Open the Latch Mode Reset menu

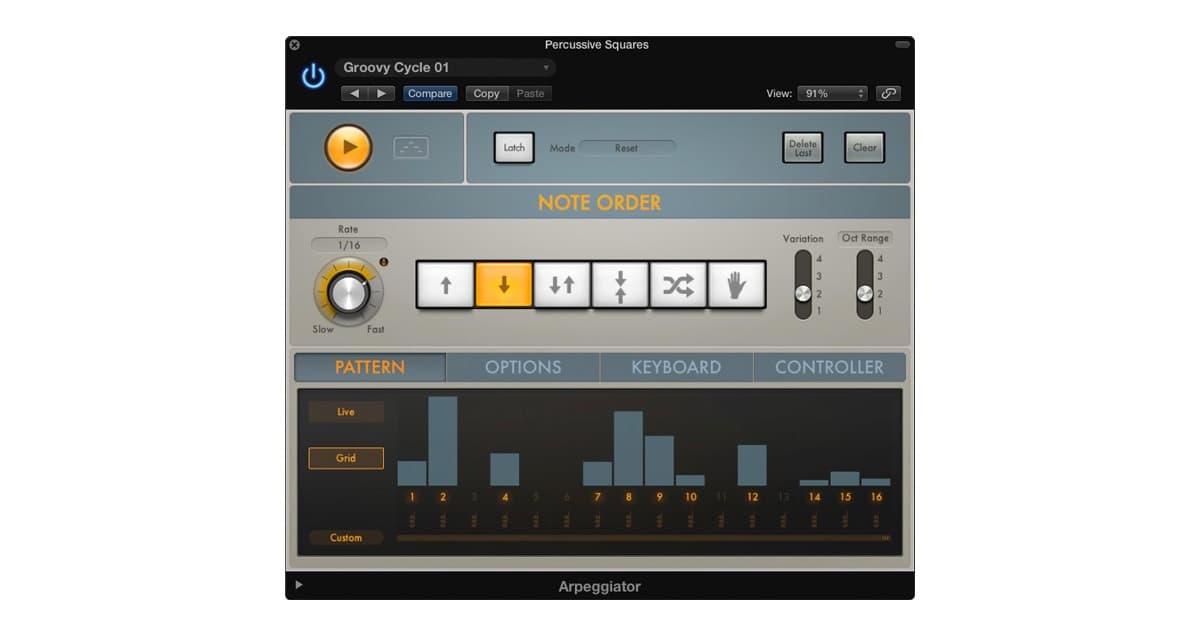click(x=627, y=148)
